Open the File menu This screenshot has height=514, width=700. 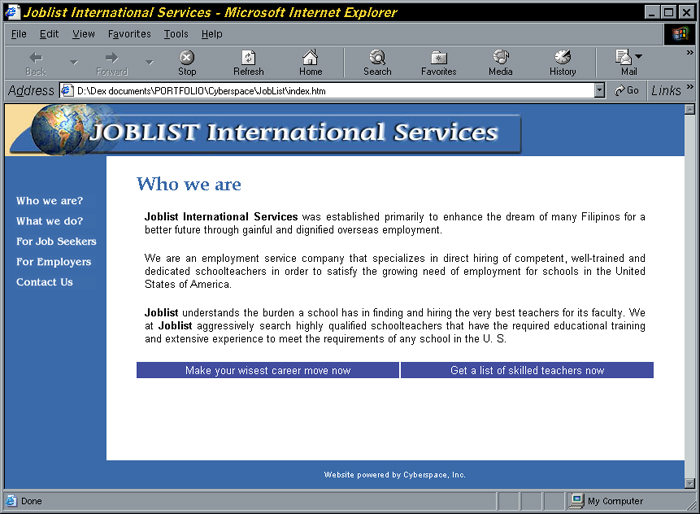(x=18, y=34)
